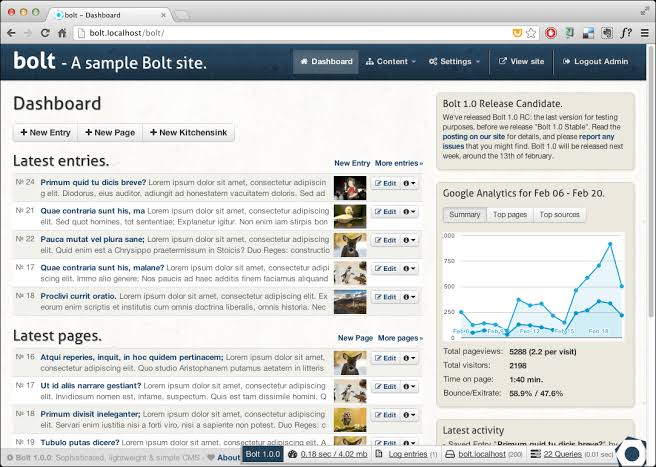The width and height of the screenshot is (656, 467).
Task: Edit page Atqui reperies, inquit
Action: 385,358
